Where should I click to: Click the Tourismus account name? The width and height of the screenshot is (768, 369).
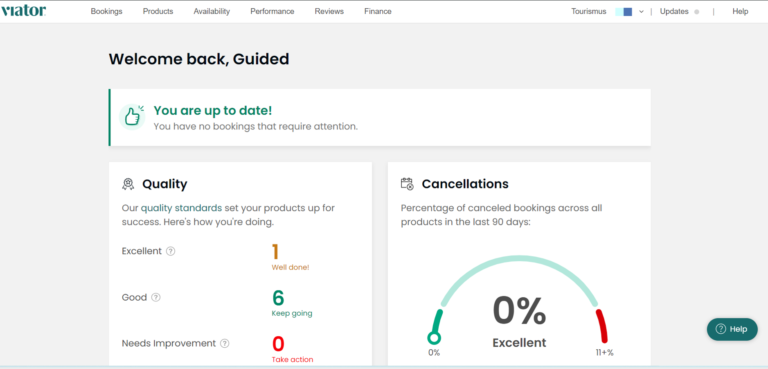pos(589,11)
